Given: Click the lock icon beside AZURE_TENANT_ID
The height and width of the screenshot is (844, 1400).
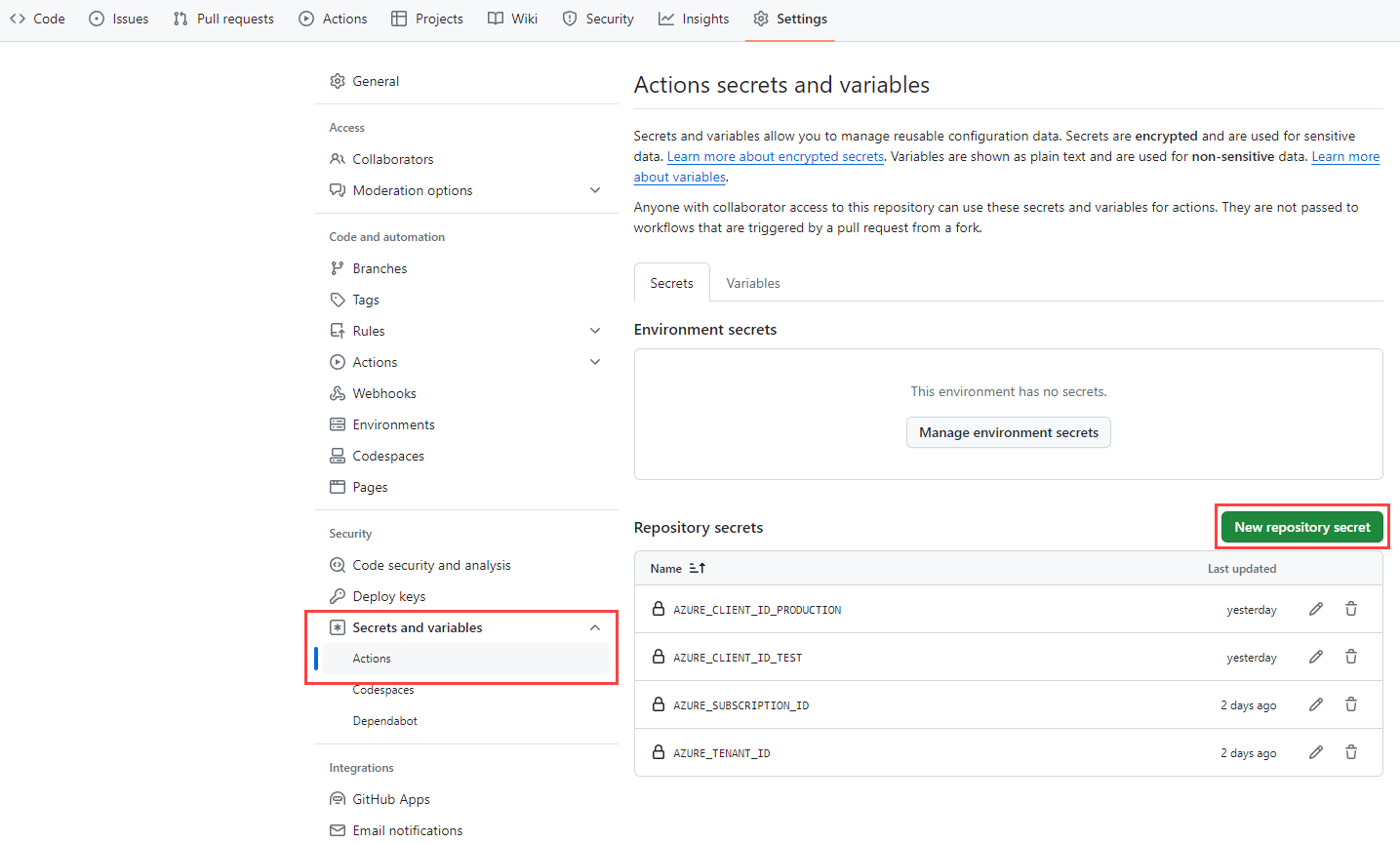Looking at the screenshot, I should (659, 752).
